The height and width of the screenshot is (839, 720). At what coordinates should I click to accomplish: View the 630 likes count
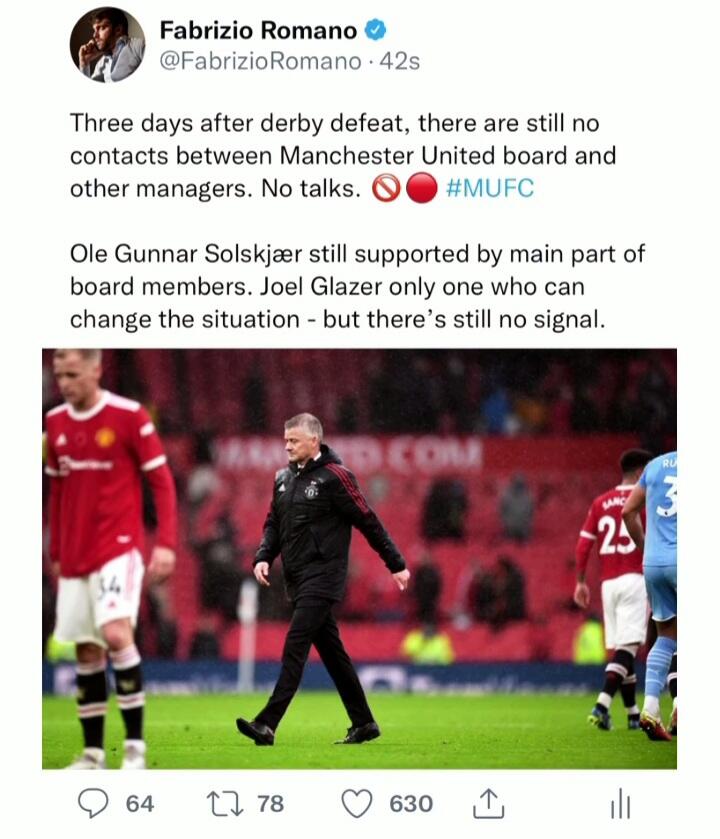tap(411, 804)
